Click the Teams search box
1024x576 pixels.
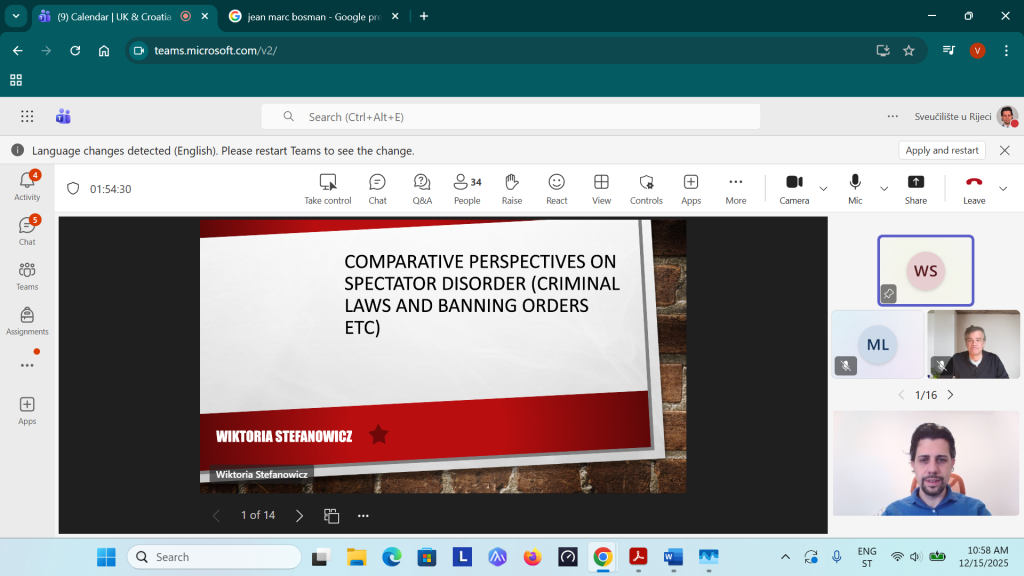510,117
